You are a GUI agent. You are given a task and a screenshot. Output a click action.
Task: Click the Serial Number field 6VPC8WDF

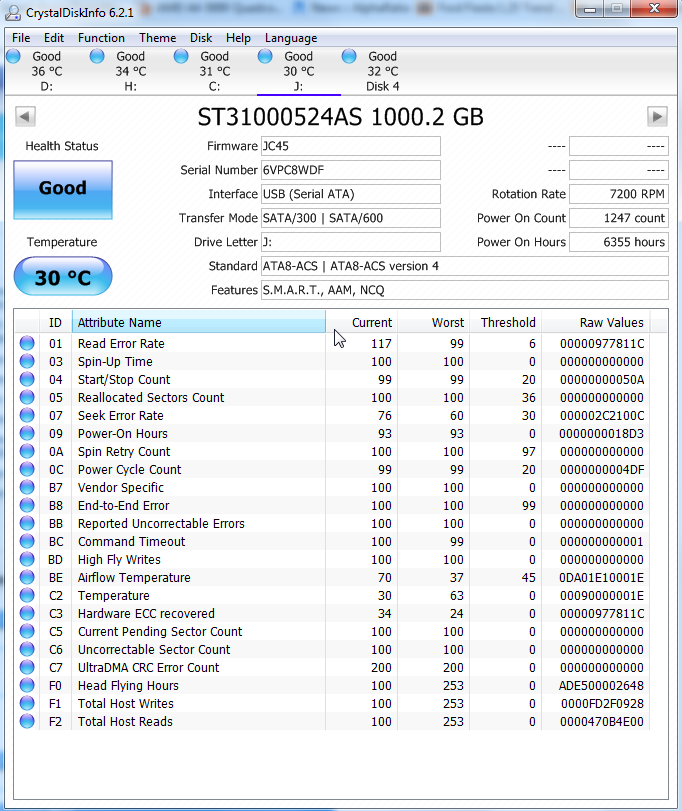point(351,170)
